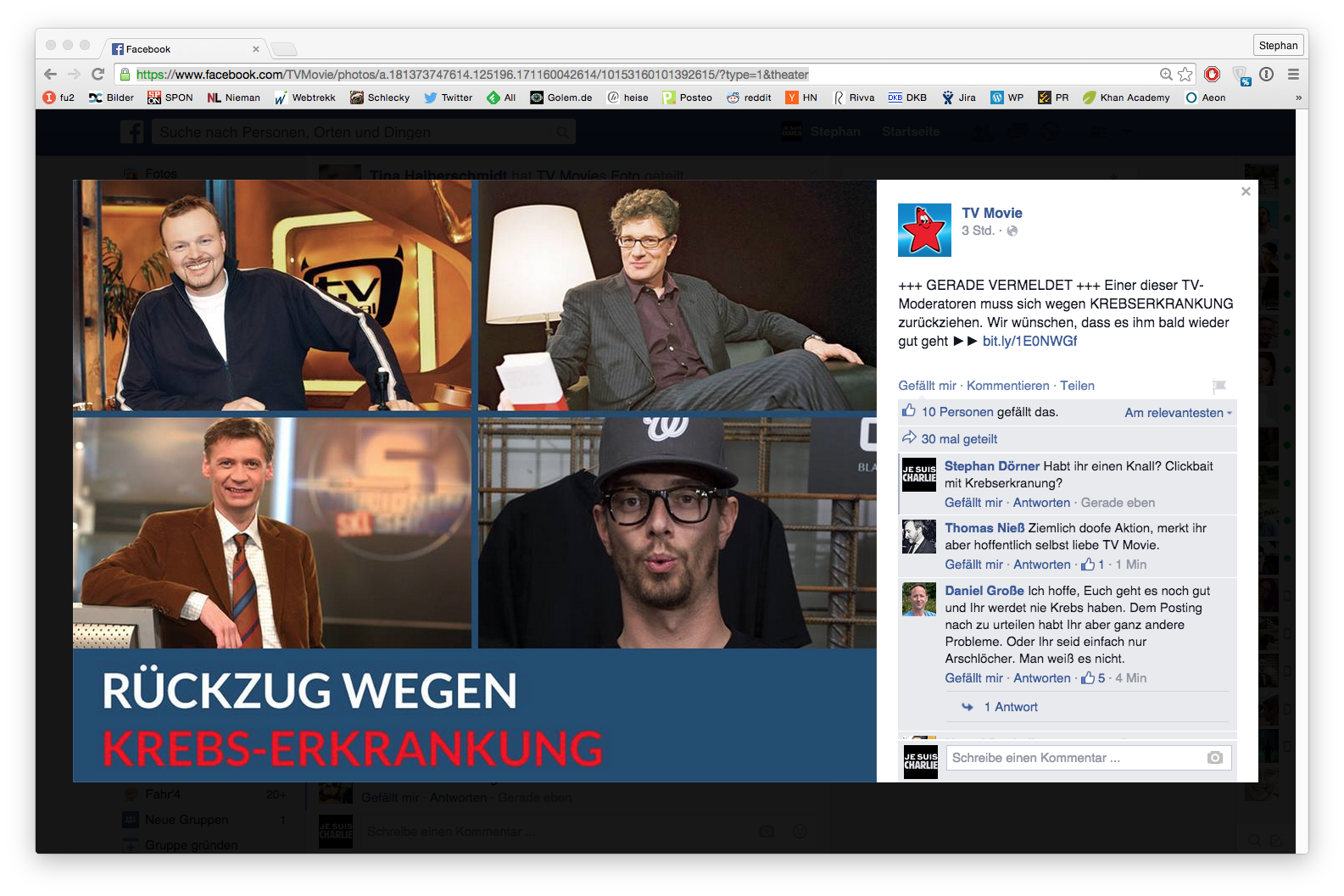Open the All bookmark
Viewport: 1344px width, 896px height.
501,97
